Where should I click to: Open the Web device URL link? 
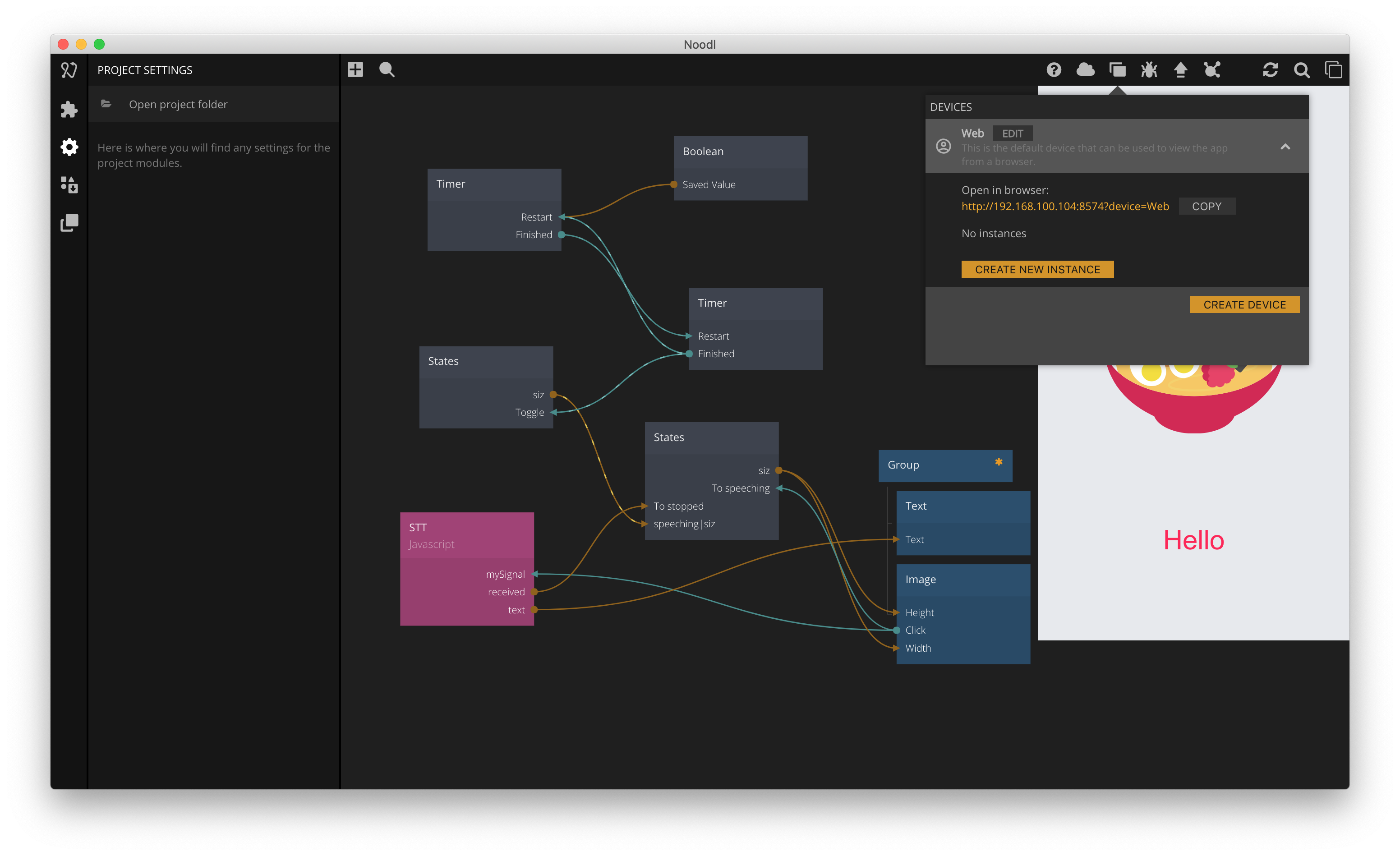(x=1065, y=206)
